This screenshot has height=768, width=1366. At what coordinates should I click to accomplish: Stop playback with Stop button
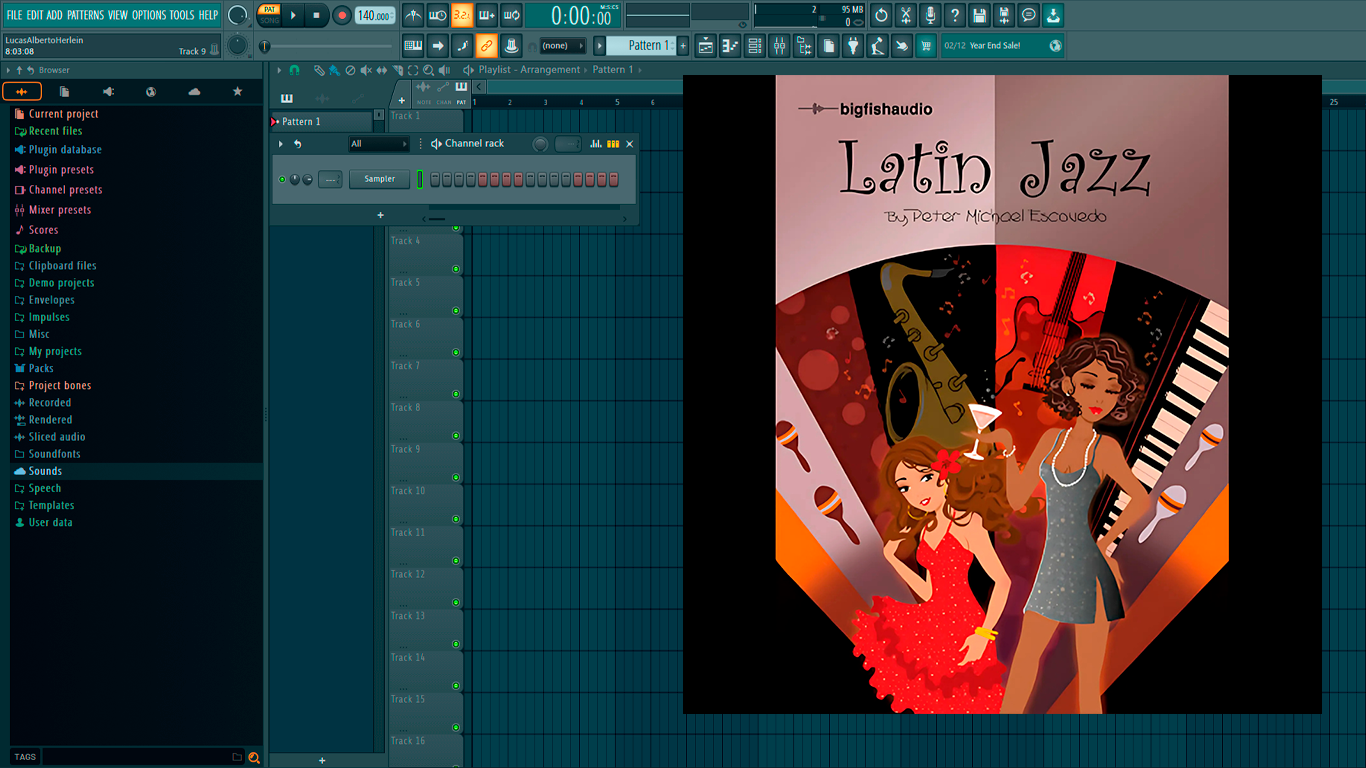[x=316, y=15]
